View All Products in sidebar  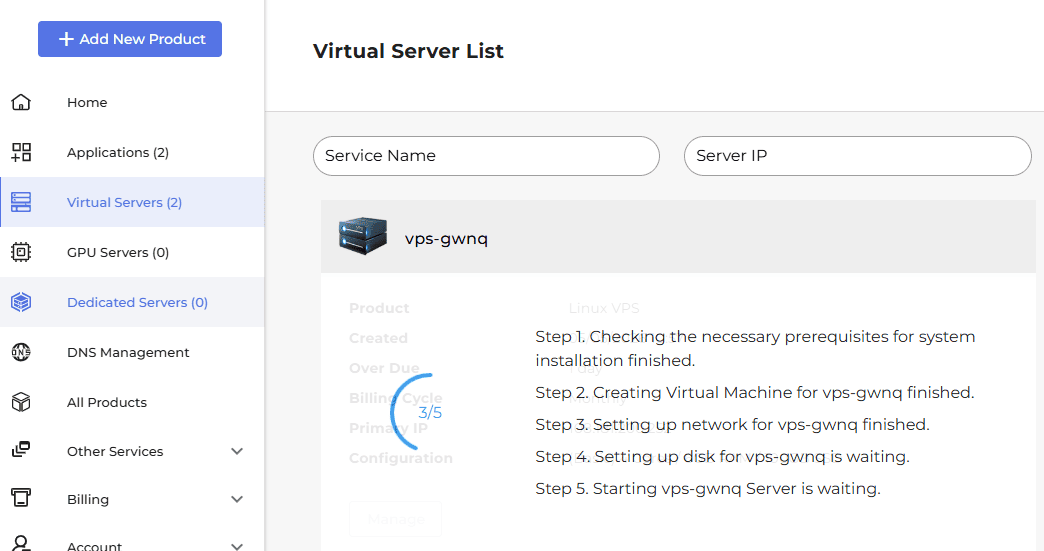107,403
